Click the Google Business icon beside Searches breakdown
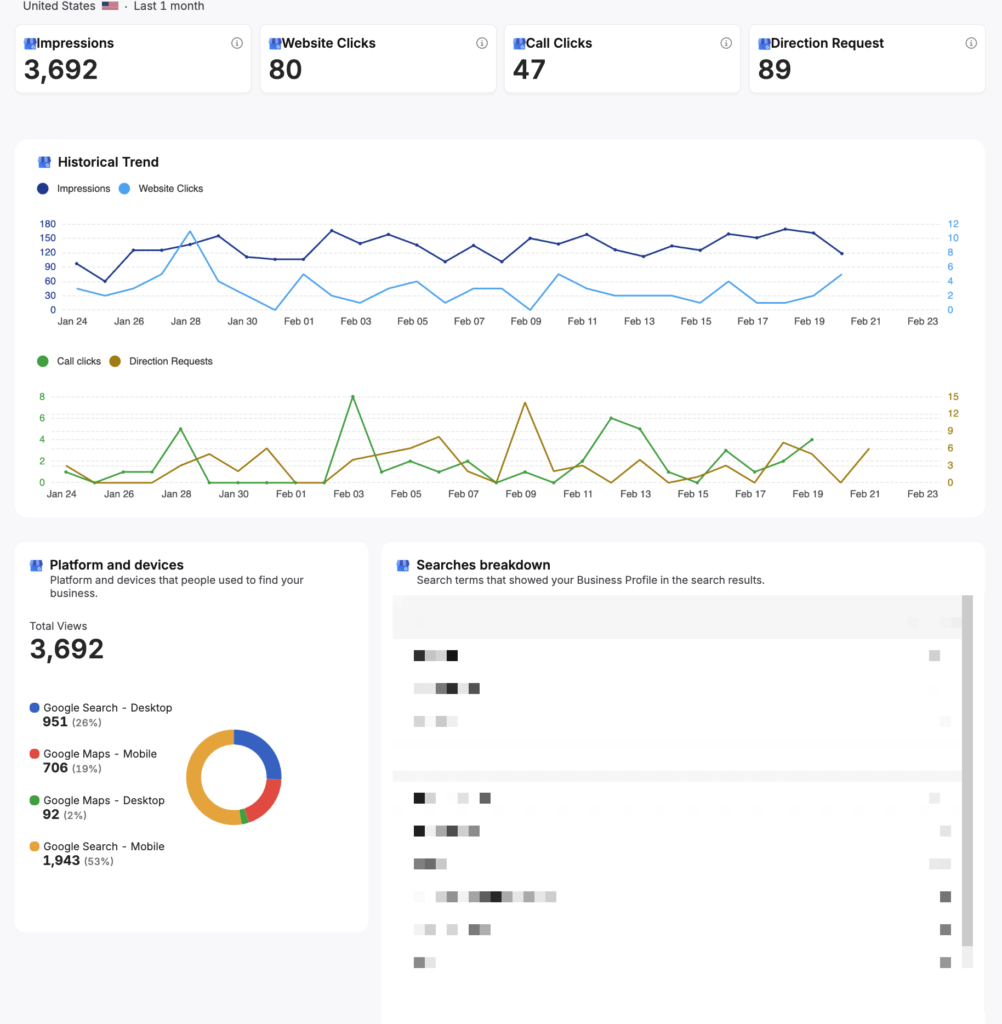1002x1024 pixels. pyautogui.click(x=403, y=565)
